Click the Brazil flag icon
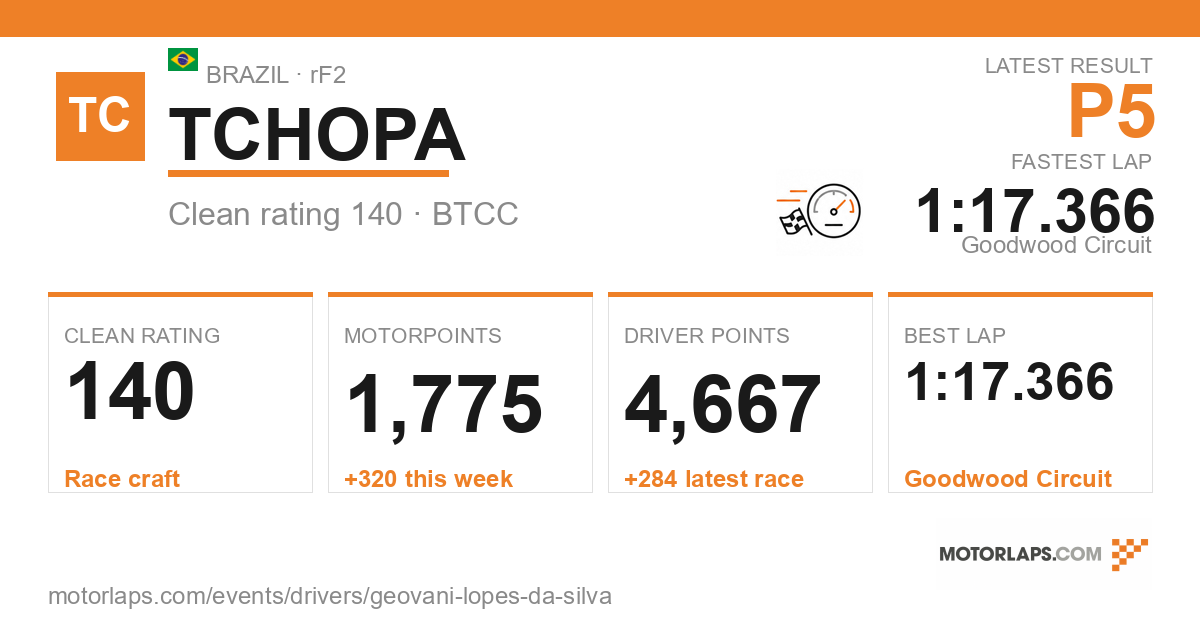This screenshot has width=1200, height=630. click(x=183, y=60)
